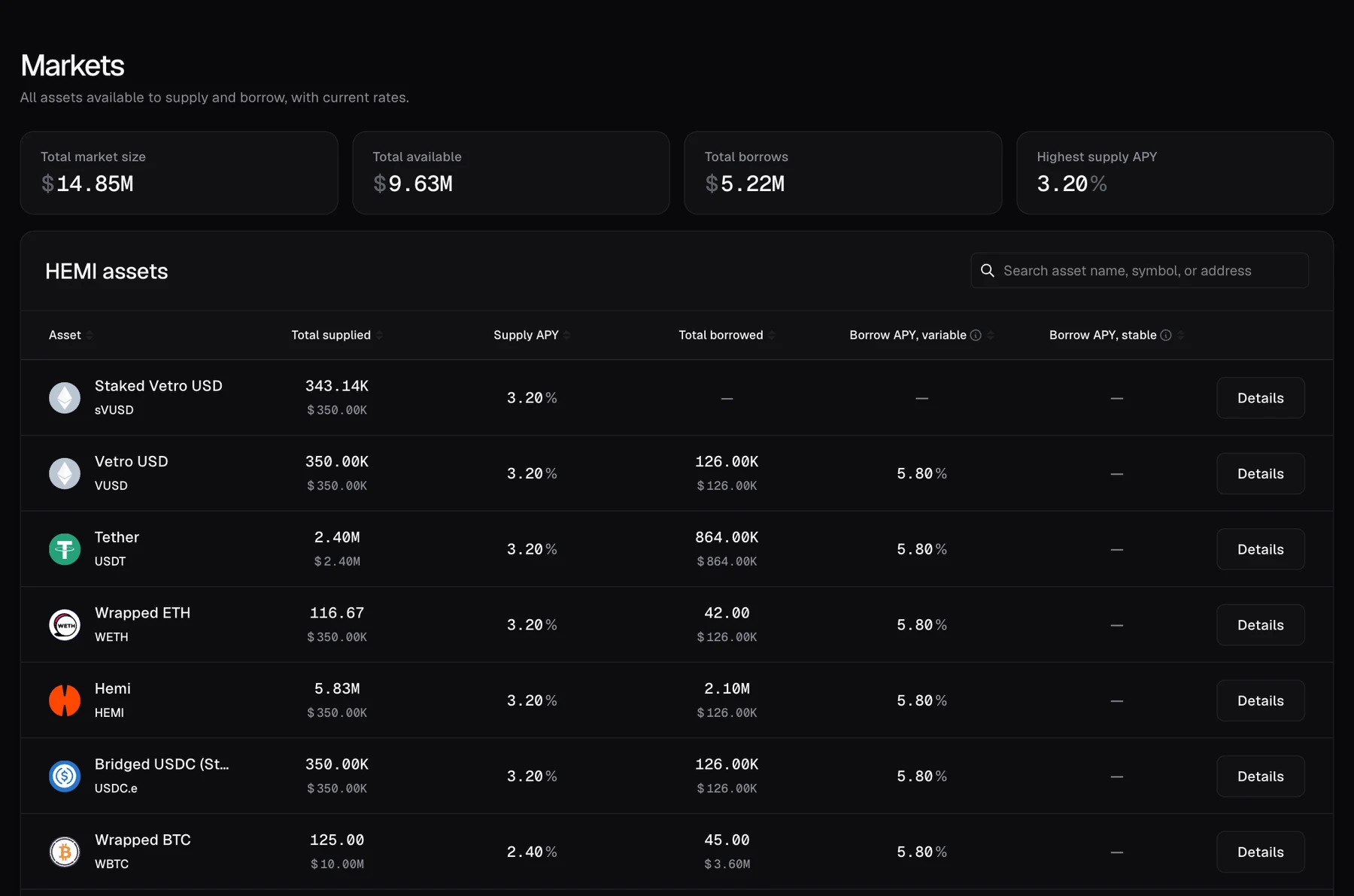This screenshot has width=1354, height=896.
Task: Click the Tether USDT green icon
Action: [x=65, y=549]
